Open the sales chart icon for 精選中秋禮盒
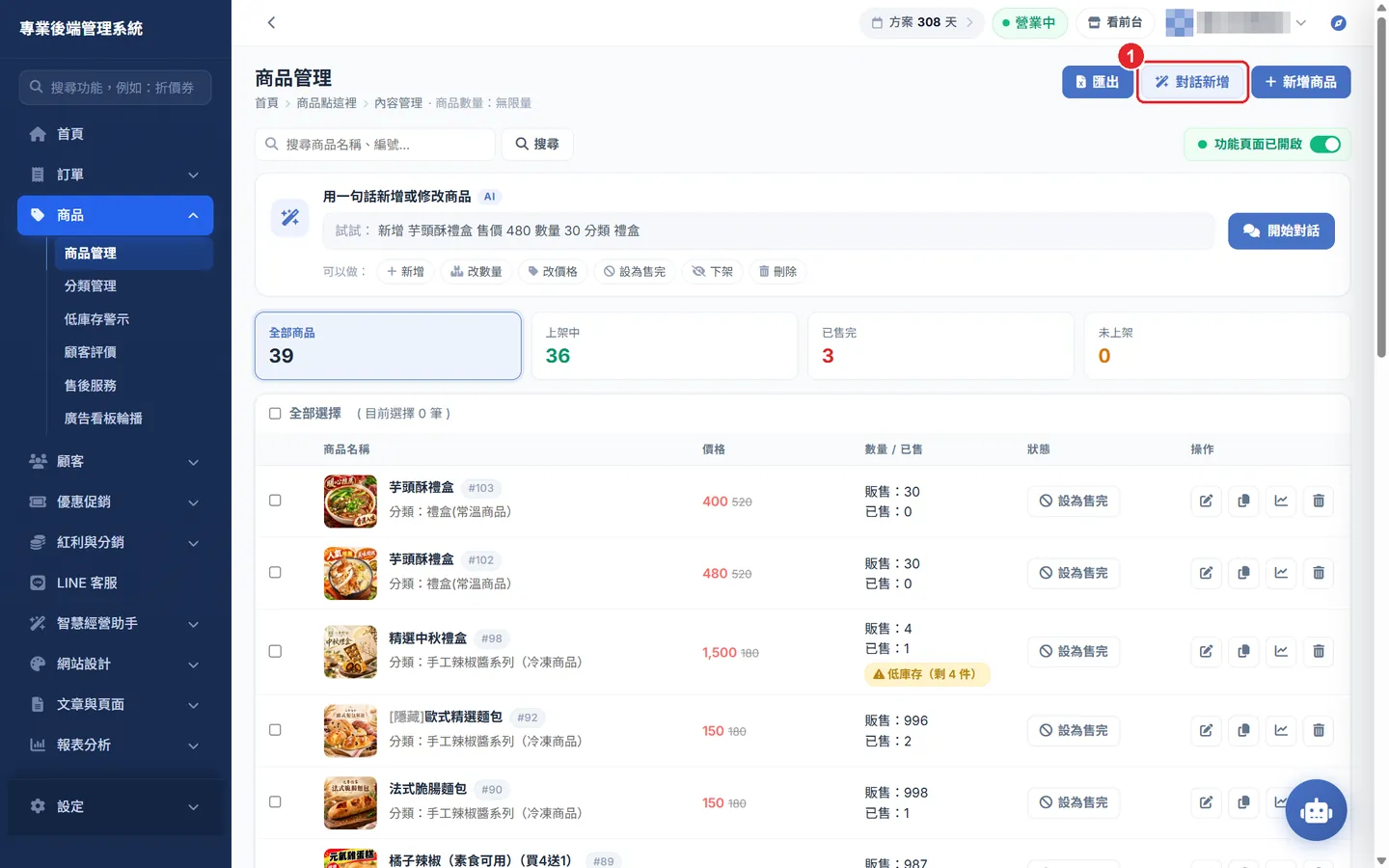 (x=1281, y=651)
